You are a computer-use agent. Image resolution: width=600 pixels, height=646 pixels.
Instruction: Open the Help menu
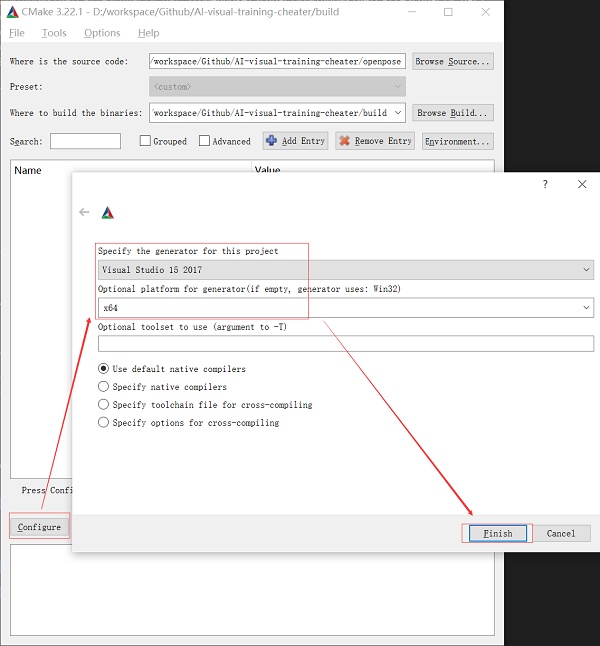point(149,33)
